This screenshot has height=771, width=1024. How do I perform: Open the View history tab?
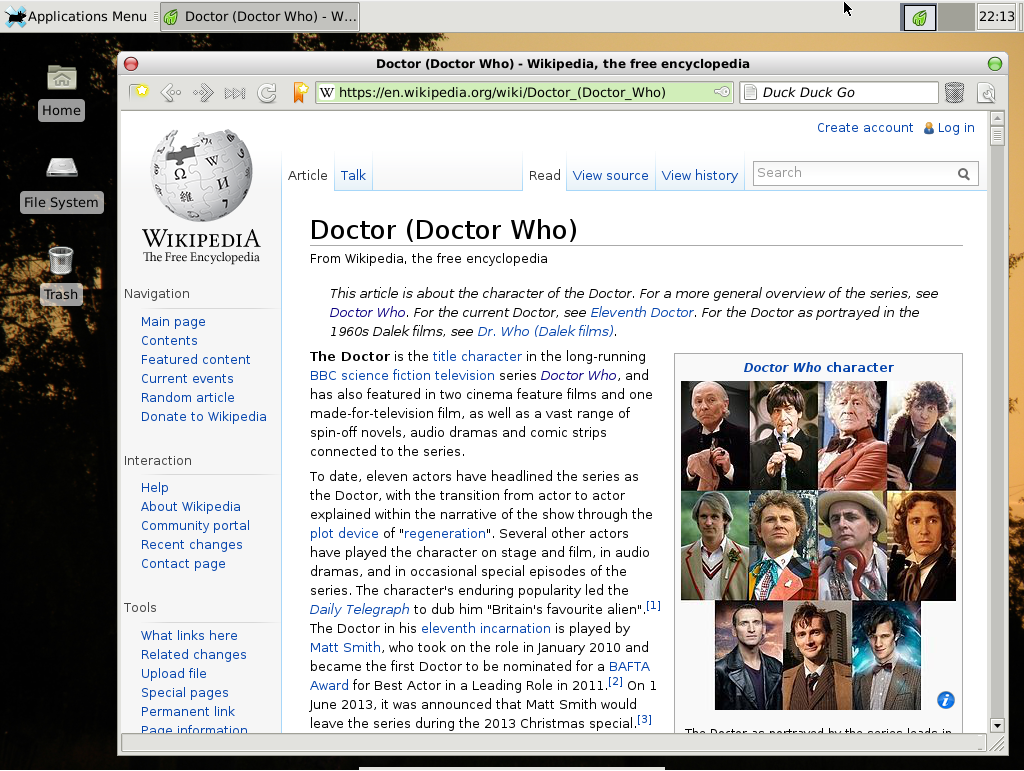pos(699,175)
